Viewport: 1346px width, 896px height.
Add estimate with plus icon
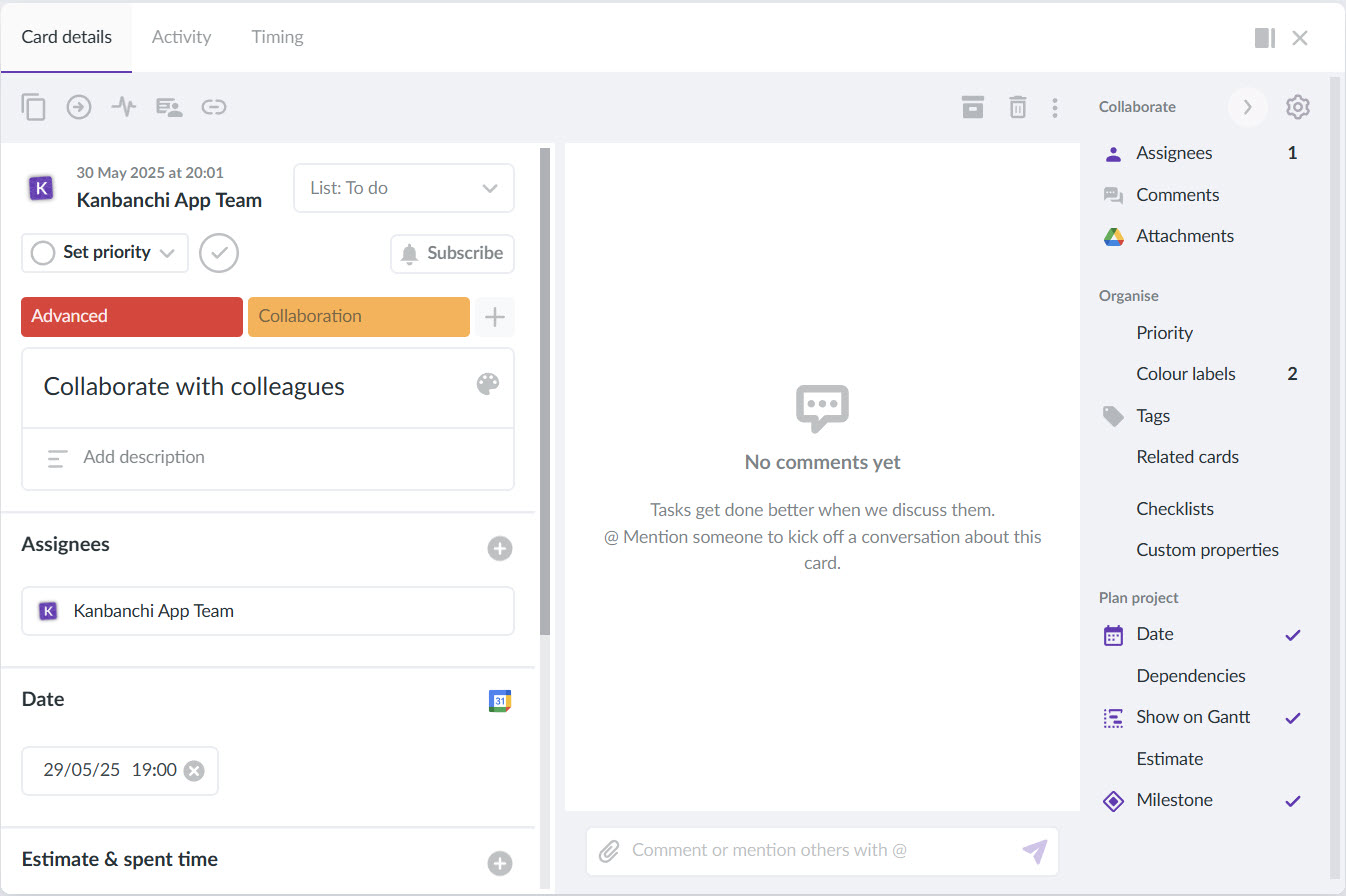(500, 864)
